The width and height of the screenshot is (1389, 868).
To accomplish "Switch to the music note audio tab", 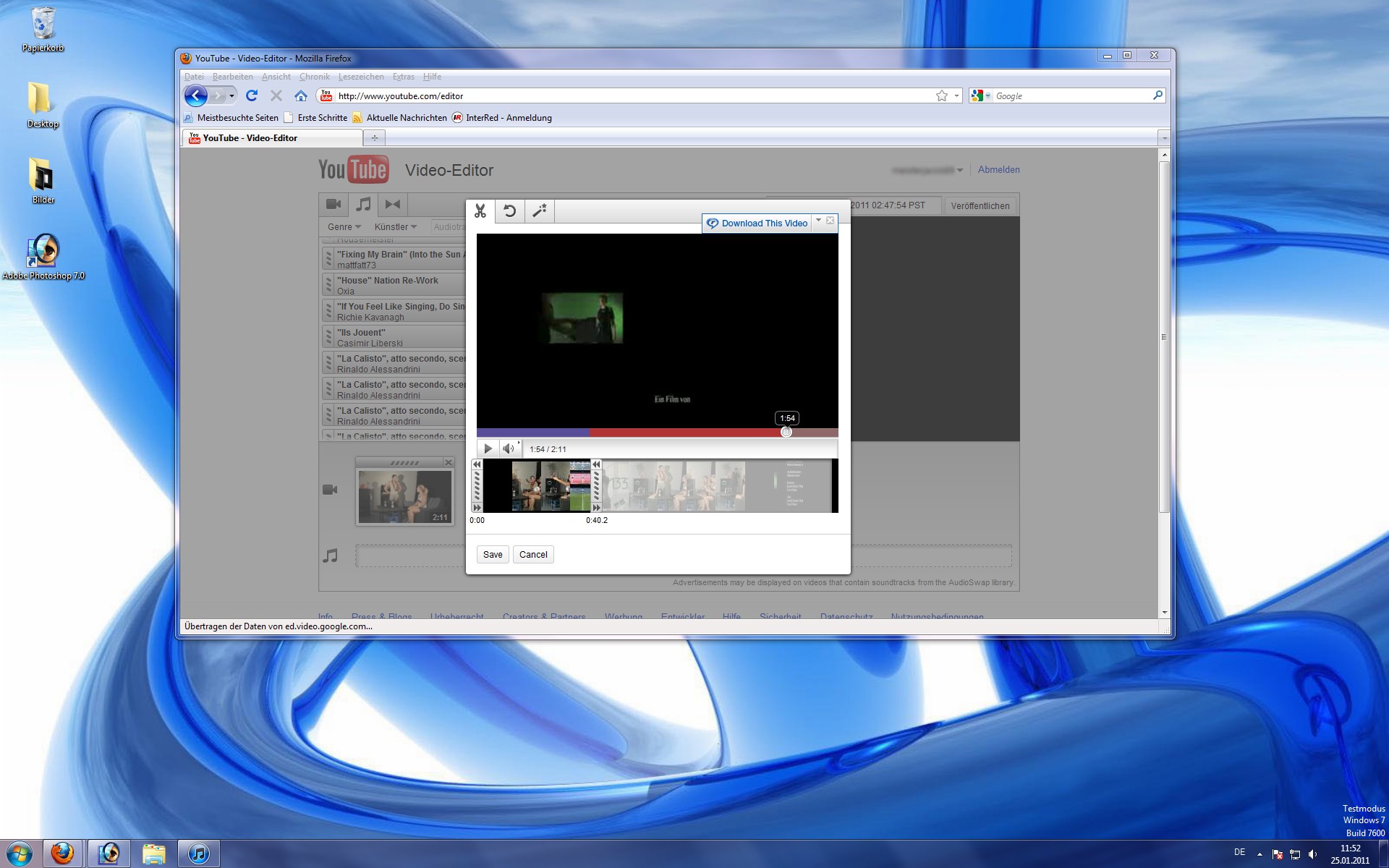I will pyautogui.click(x=363, y=205).
